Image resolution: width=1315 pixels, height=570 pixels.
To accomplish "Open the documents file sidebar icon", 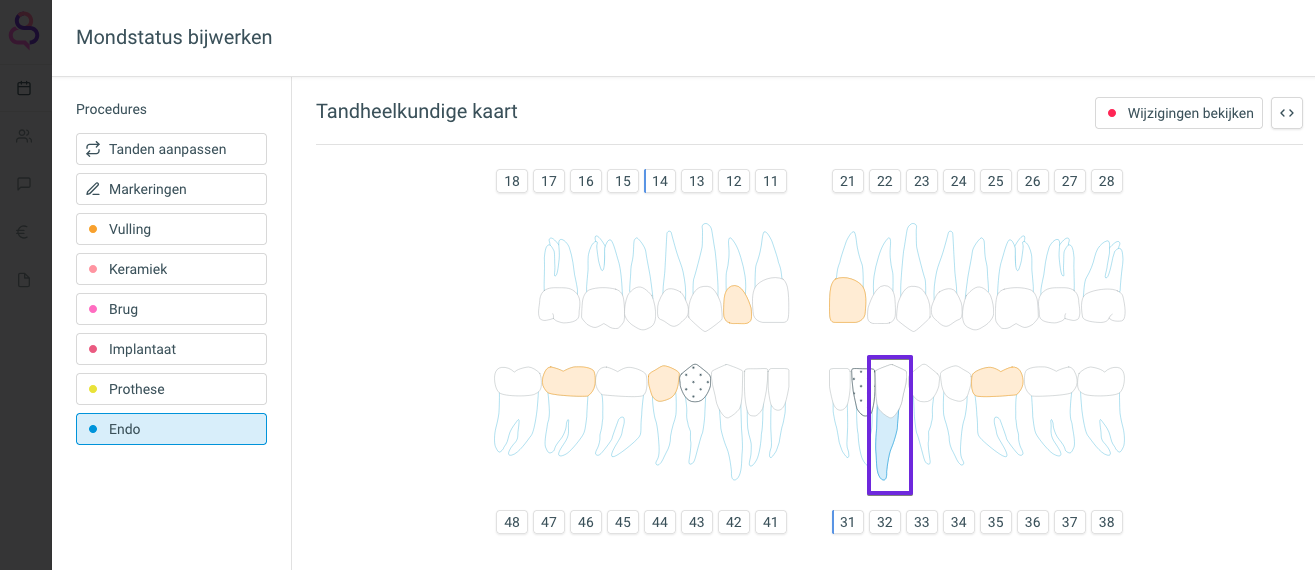I will (25, 280).
